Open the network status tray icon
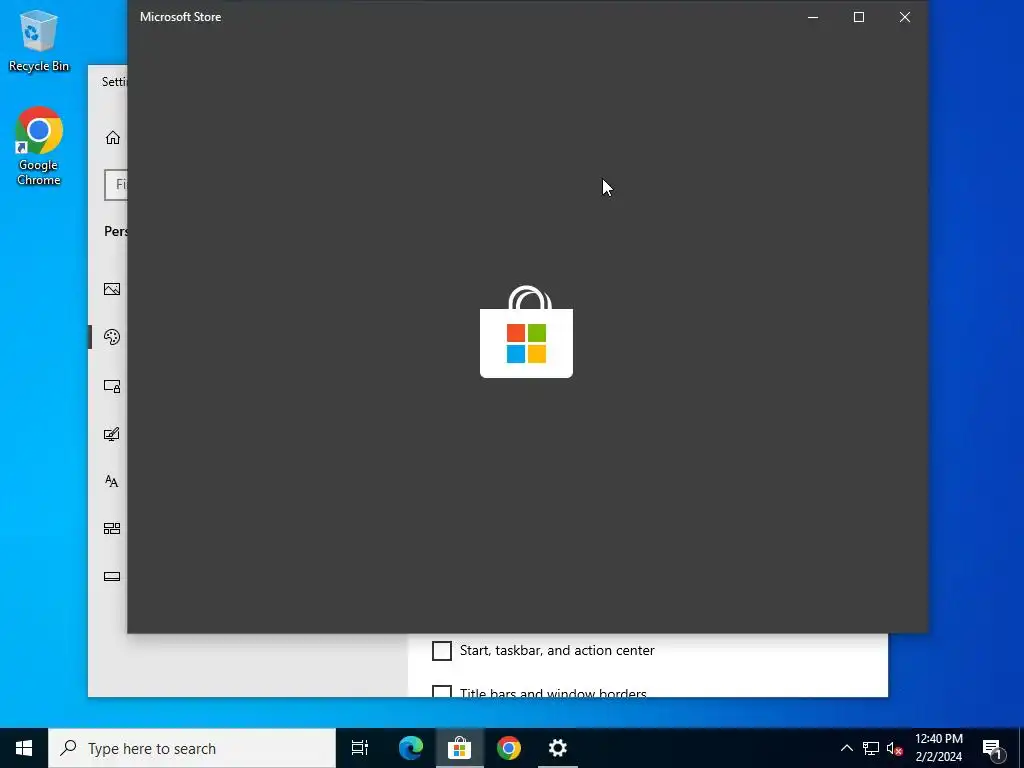Image resolution: width=1024 pixels, height=768 pixels. tap(871, 748)
